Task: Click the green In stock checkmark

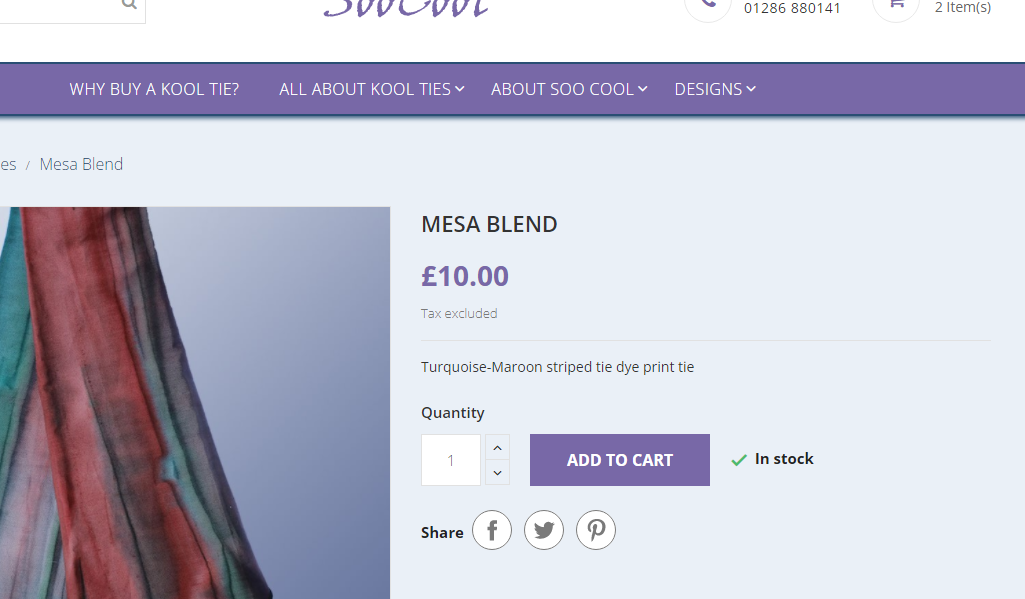Action: 739,460
